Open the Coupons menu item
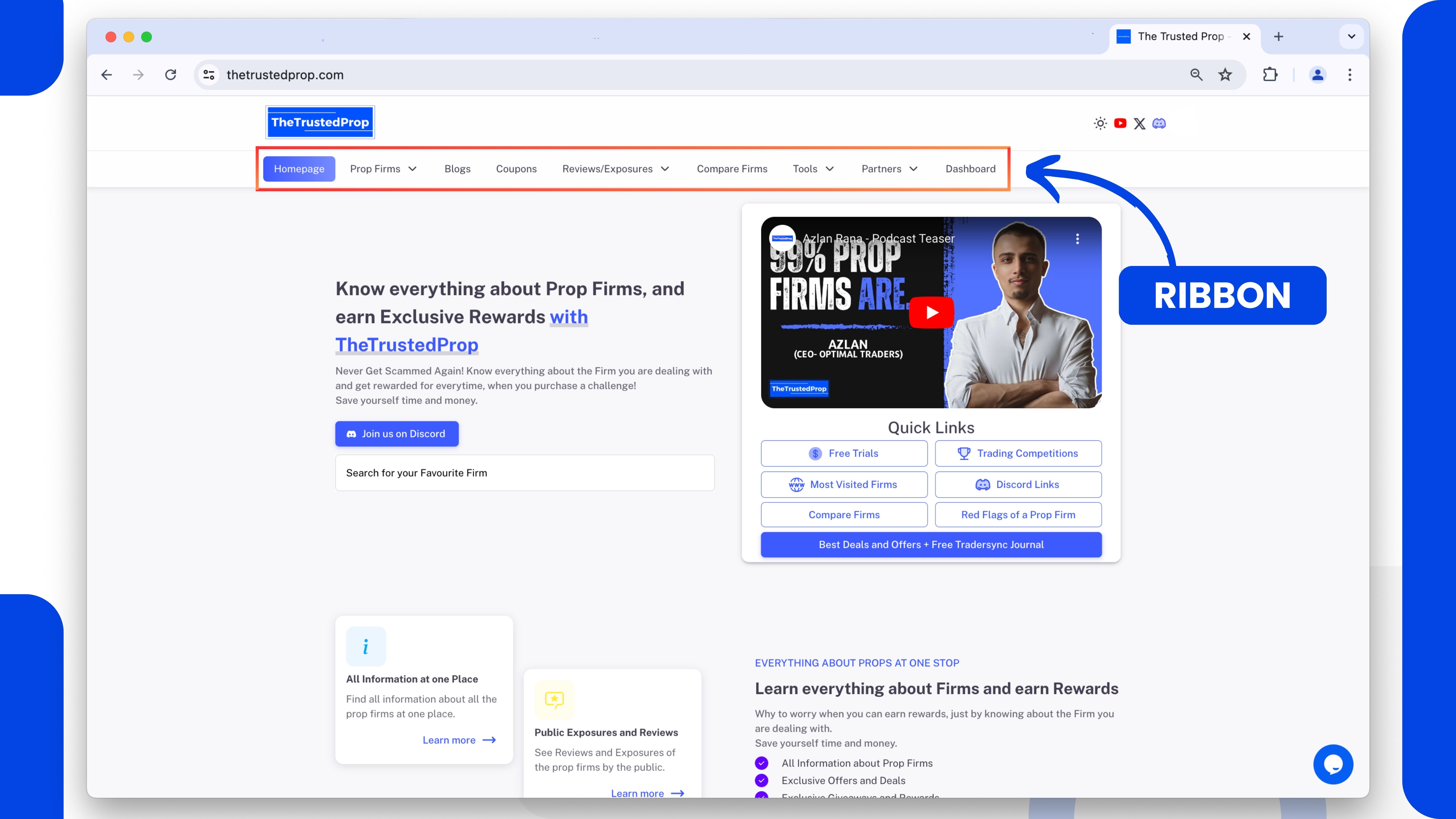Screen dimensions: 1456x819 pos(516,169)
